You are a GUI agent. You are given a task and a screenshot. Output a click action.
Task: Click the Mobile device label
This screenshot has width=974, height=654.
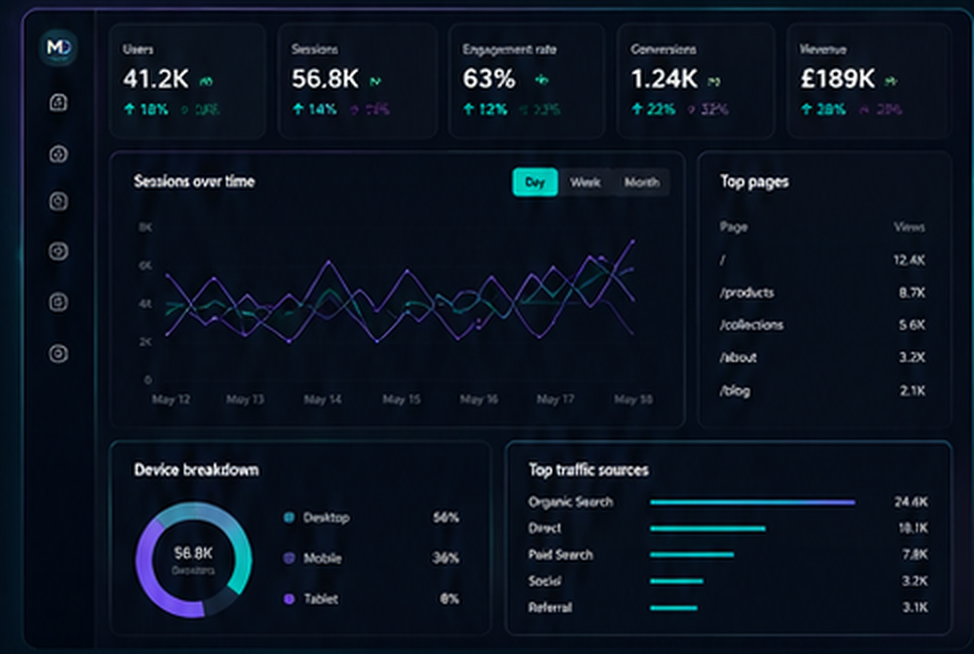322,558
